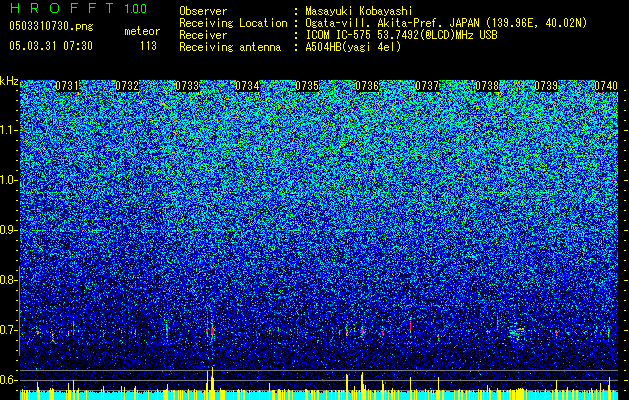Click the strong meteor echo after 0733
This screenshot has height=400, width=629.
coord(210,331)
